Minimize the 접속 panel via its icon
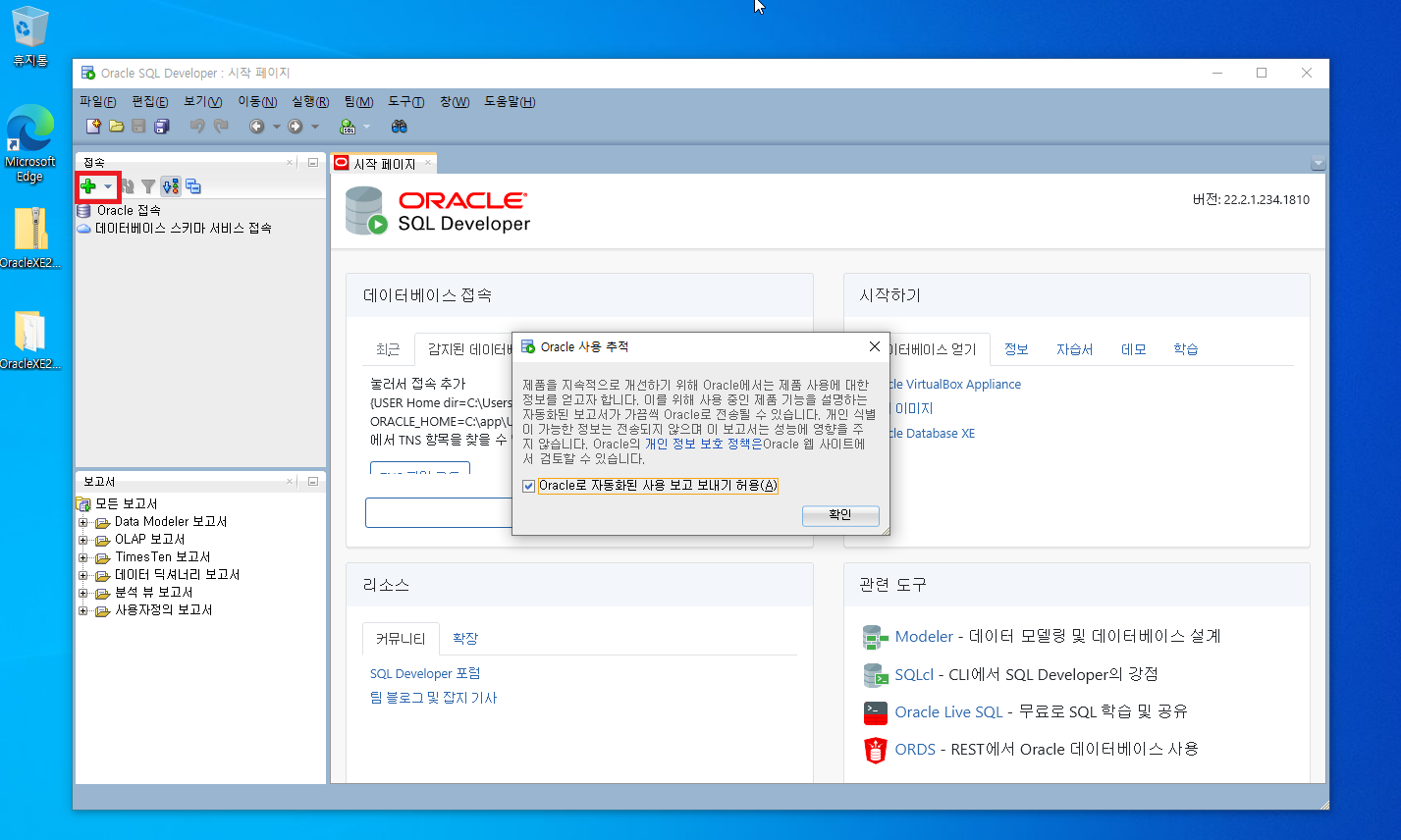Viewport: 1401px width, 840px height. pyautogui.click(x=313, y=162)
